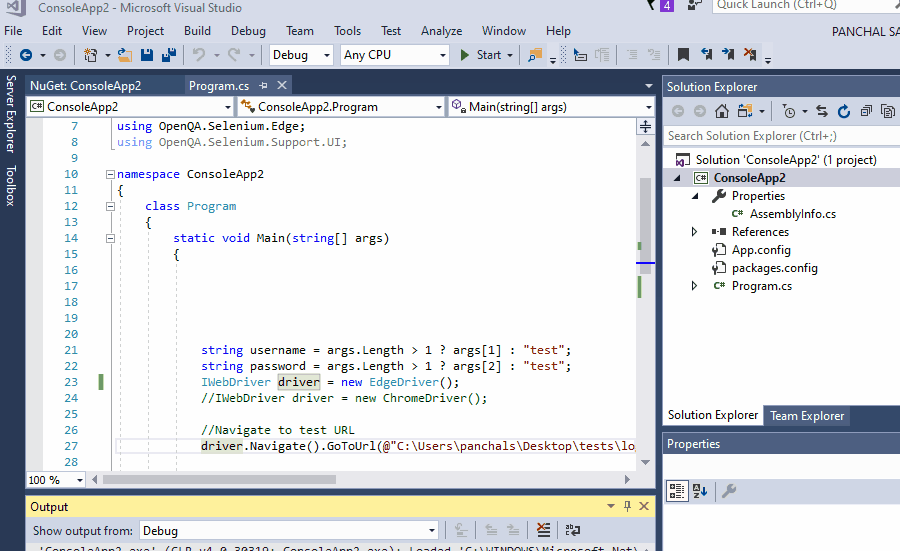Click the Refresh icon in Solution Explorer
Screen dimensions: 900x551
pyautogui.click(x=844, y=111)
